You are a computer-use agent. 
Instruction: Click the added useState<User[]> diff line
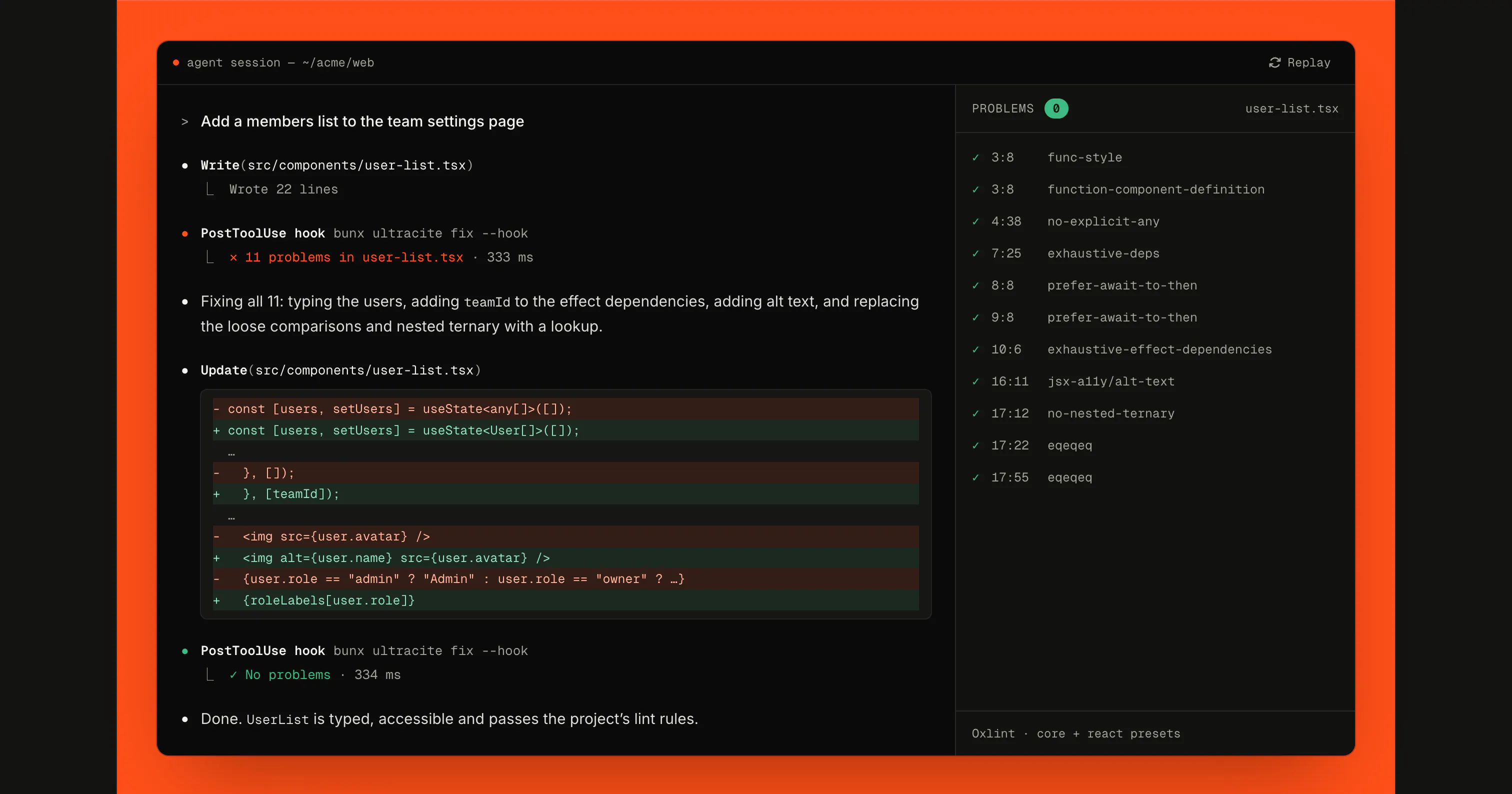(566, 430)
